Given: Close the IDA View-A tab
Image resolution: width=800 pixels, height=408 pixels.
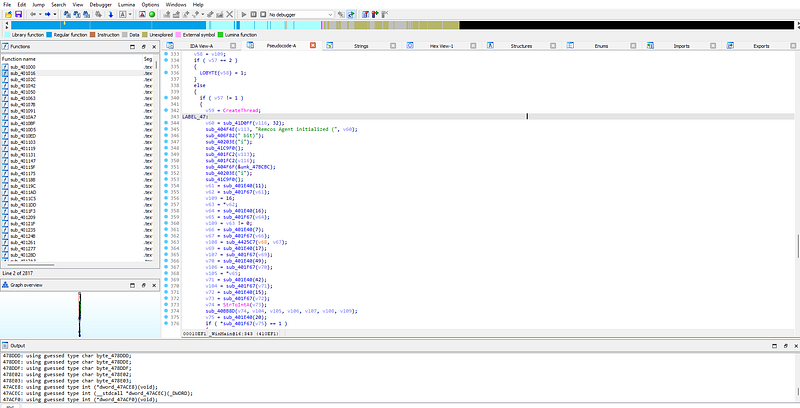Looking at the screenshot, I should (x=233, y=45).
